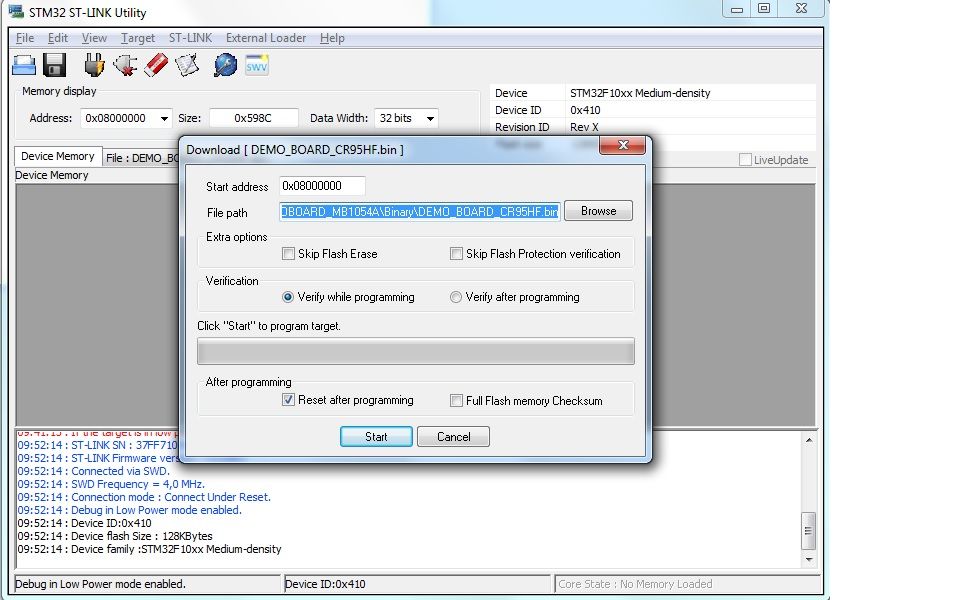Click the 'SWD Frequency = 4,0 MHz.' log line
The height and width of the screenshot is (600, 968).
tap(111, 484)
